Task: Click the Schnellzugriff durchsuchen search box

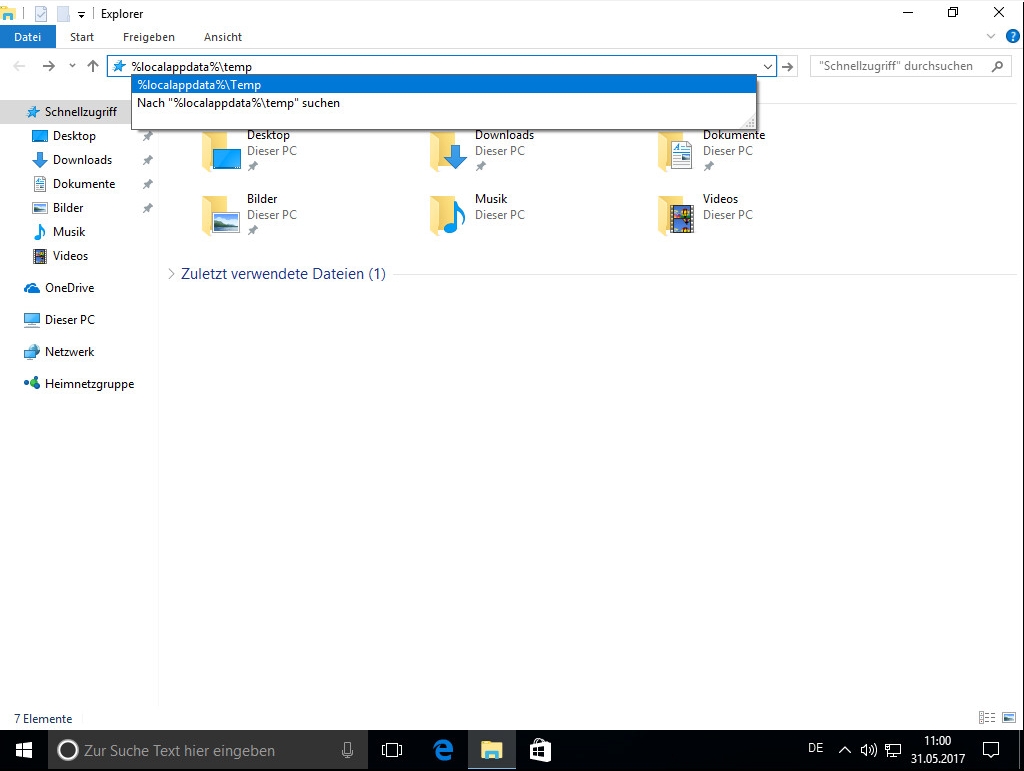Action: 898,66
